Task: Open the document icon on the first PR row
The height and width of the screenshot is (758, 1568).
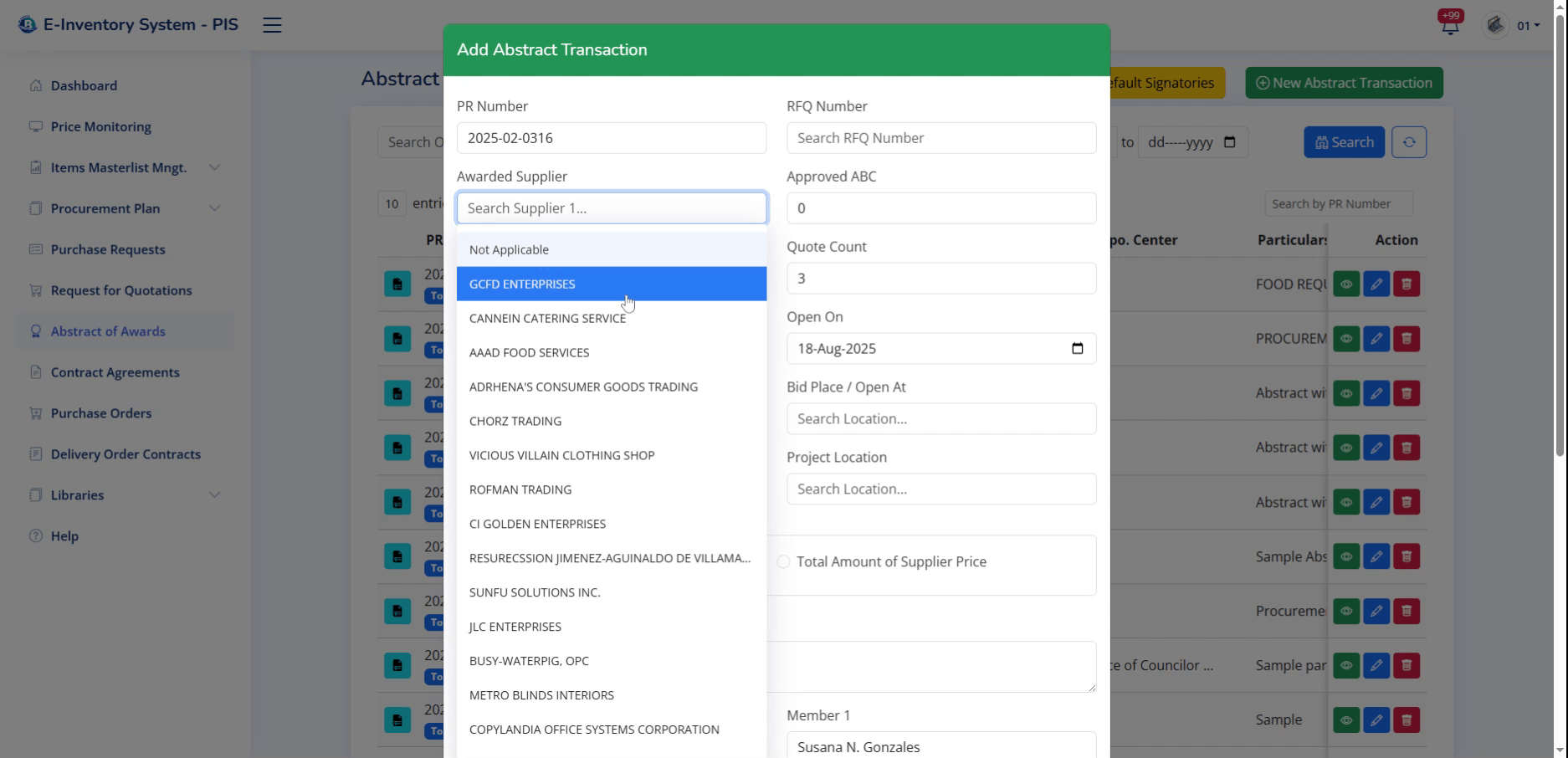Action: coord(397,284)
